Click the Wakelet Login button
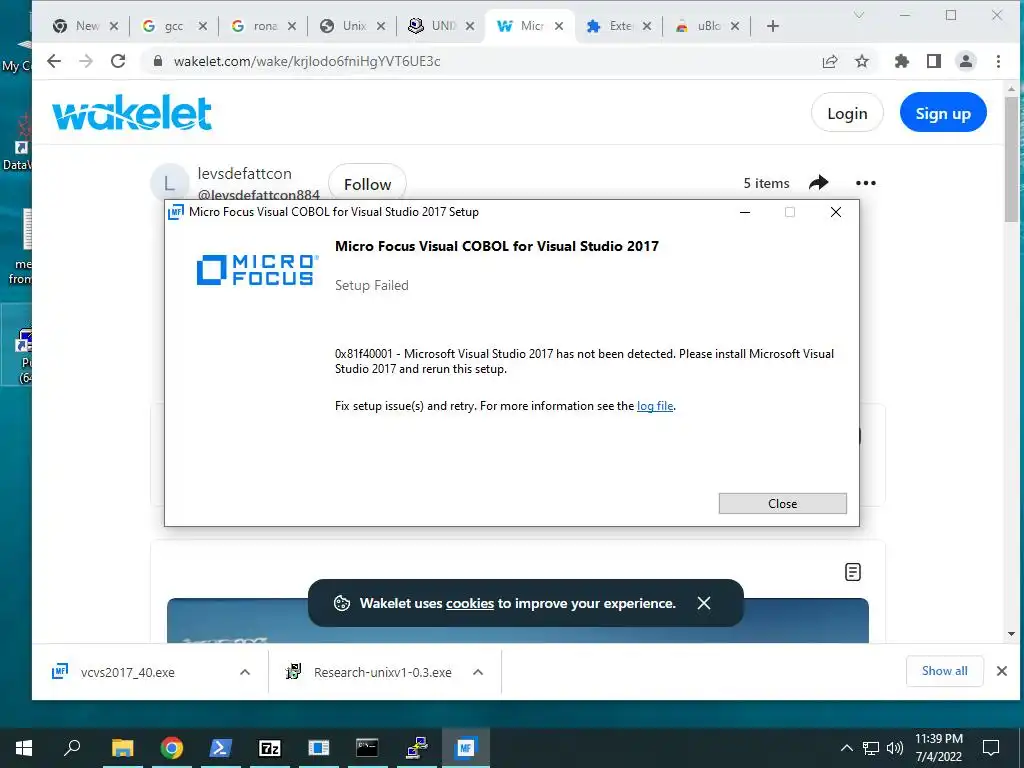Screen dimensions: 1024x768 pyautogui.click(x=847, y=113)
